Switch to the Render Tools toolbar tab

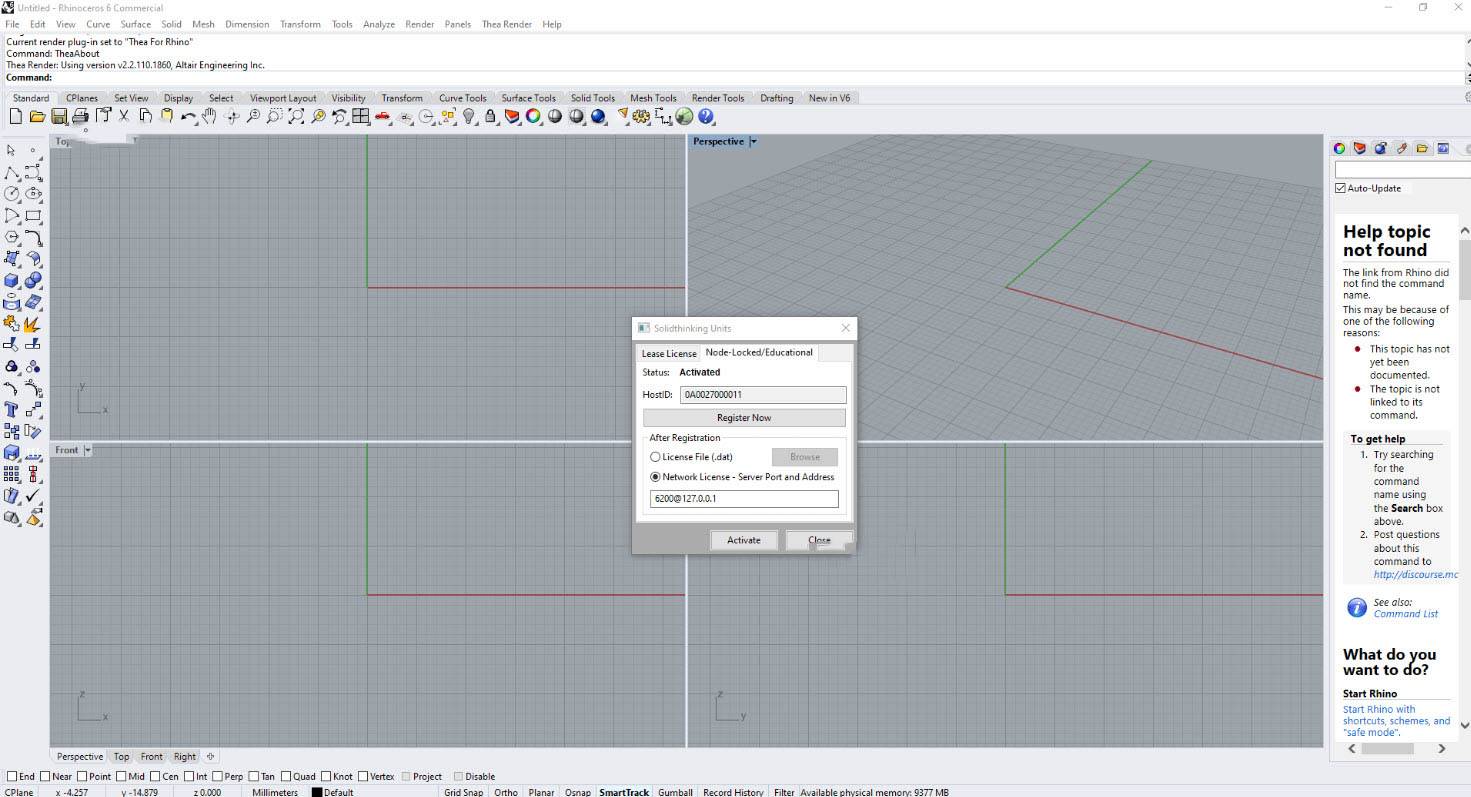pos(718,98)
